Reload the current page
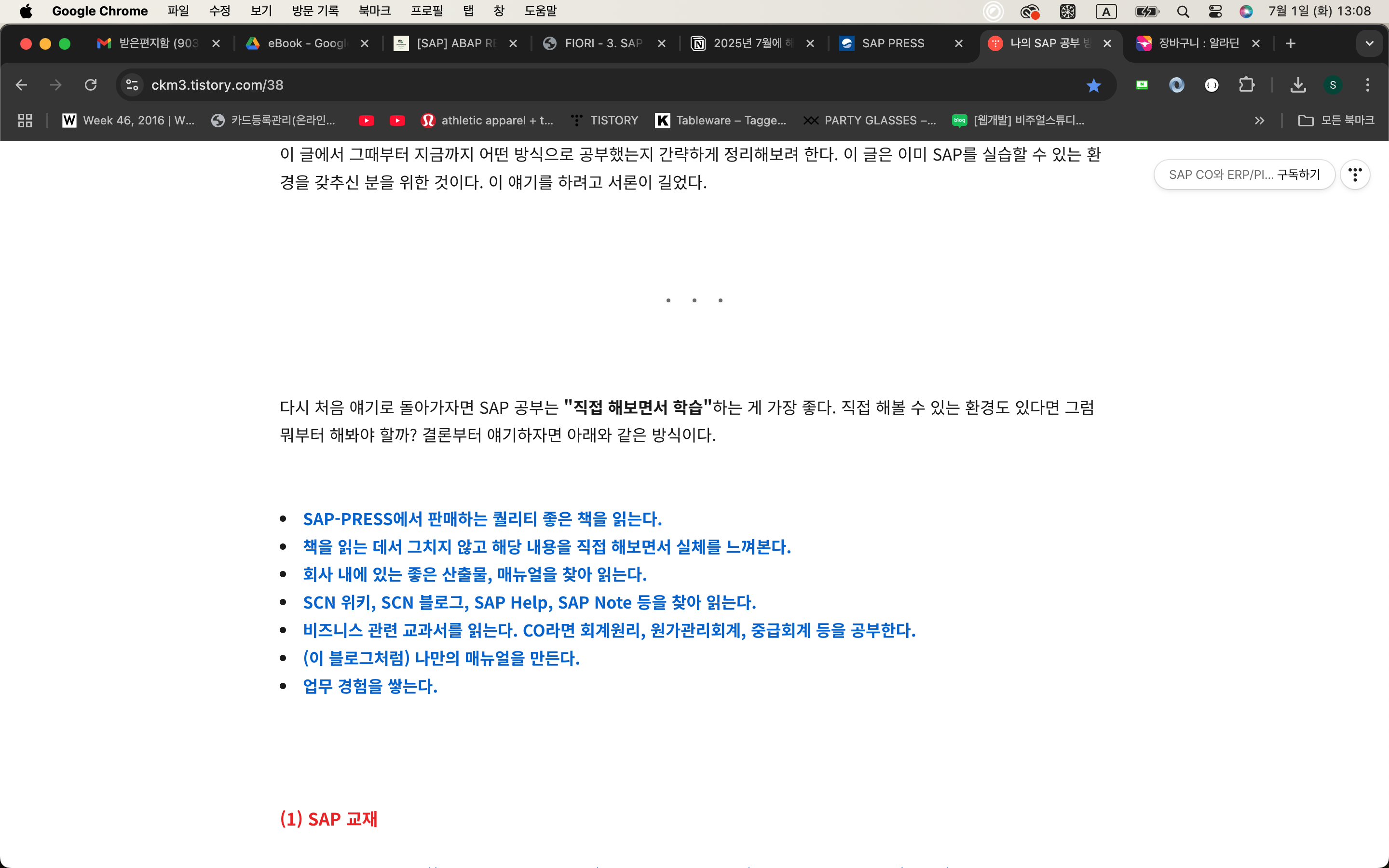Screen dimensions: 1389x868 [91, 85]
